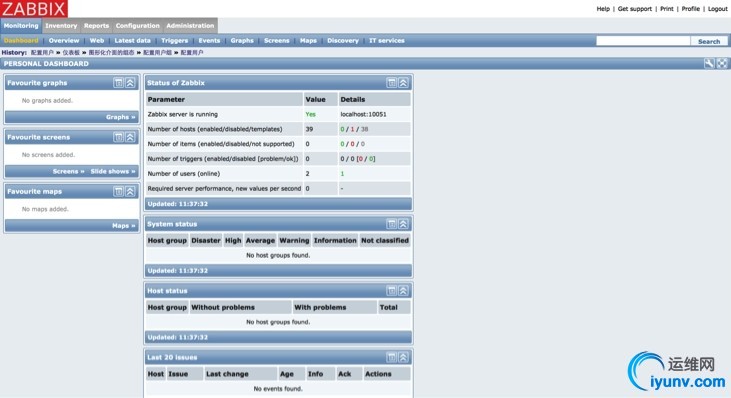Click 'Required server performance' row text

(224, 188)
